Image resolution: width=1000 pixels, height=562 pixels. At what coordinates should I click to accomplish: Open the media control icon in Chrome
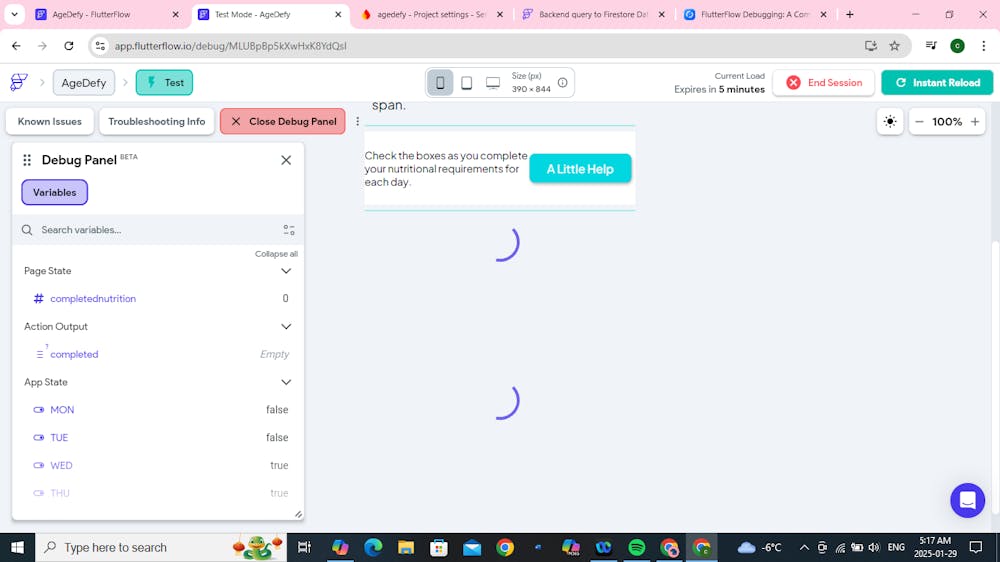[931, 46]
